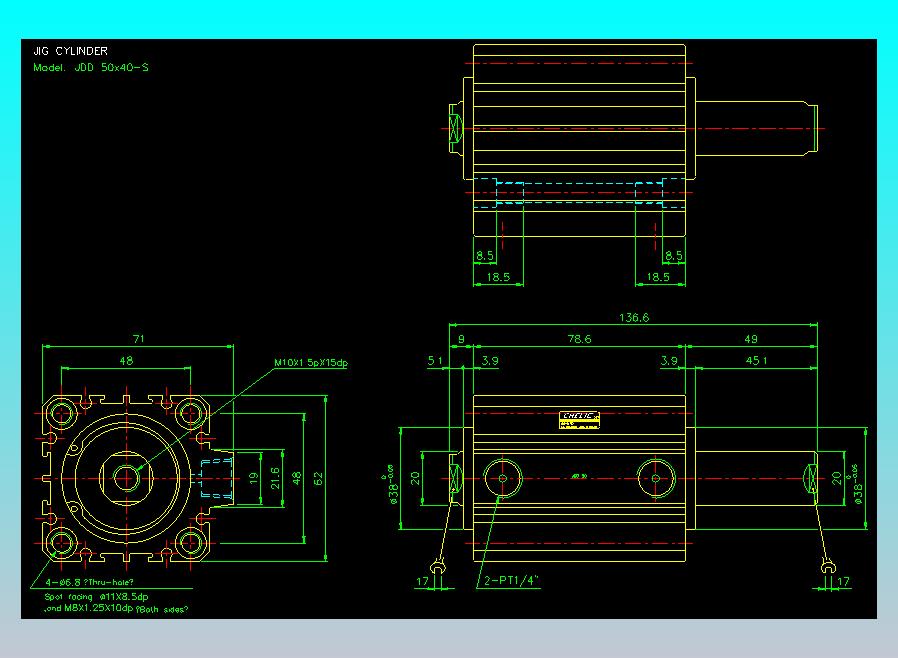Click the 'Model. JDD 50x40-S' label
Screen dimensions: 898x658
point(90,67)
